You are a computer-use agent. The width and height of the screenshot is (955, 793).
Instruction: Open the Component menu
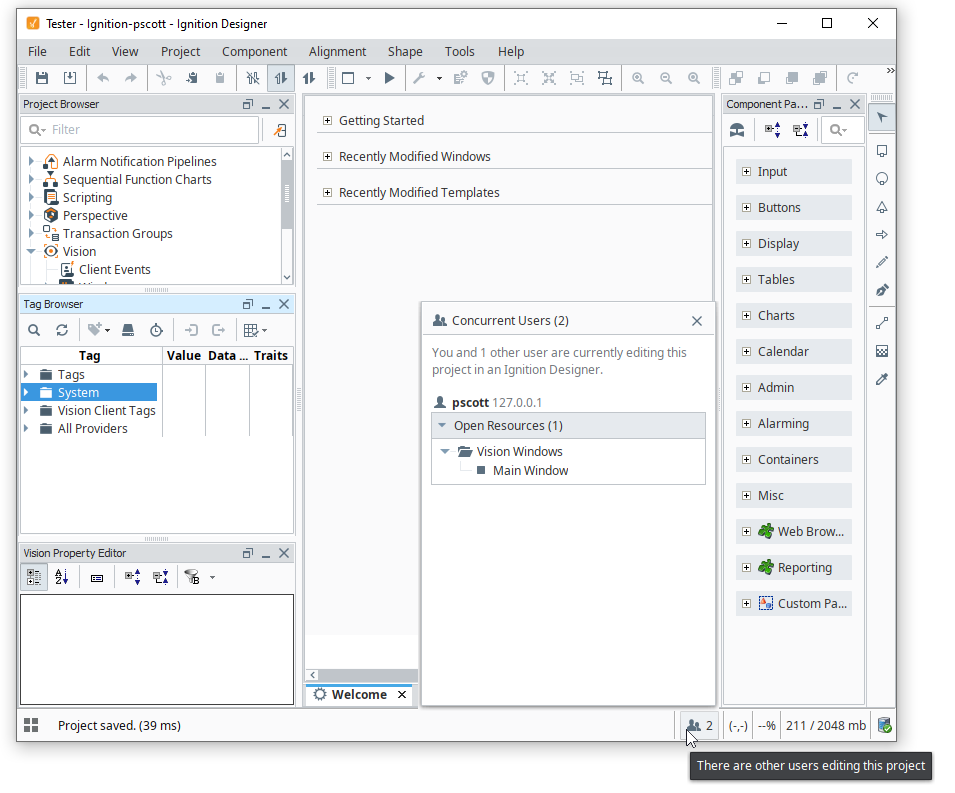[255, 52]
